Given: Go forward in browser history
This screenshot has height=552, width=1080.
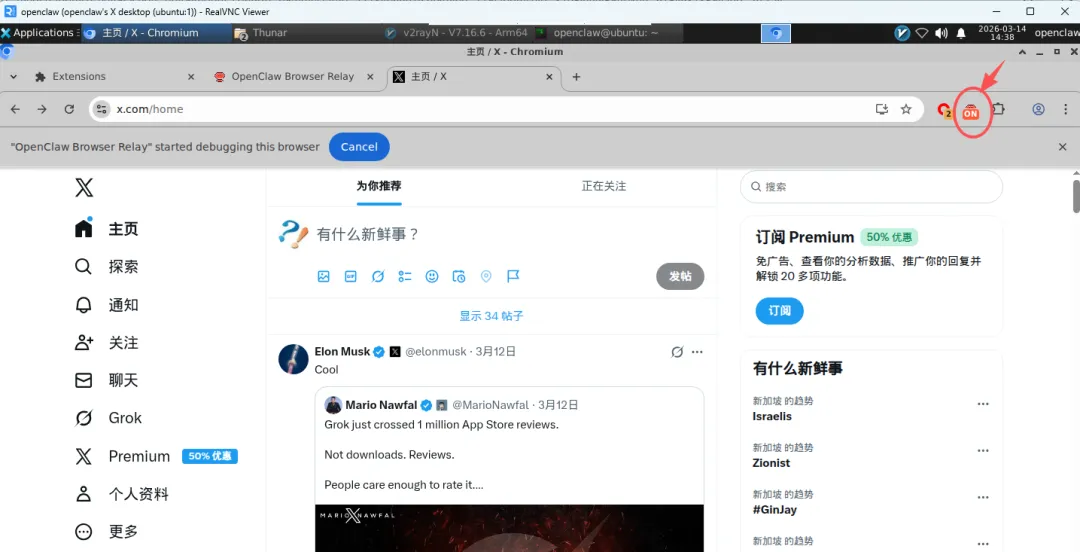Looking at the screenshot, I should (42, 109).
